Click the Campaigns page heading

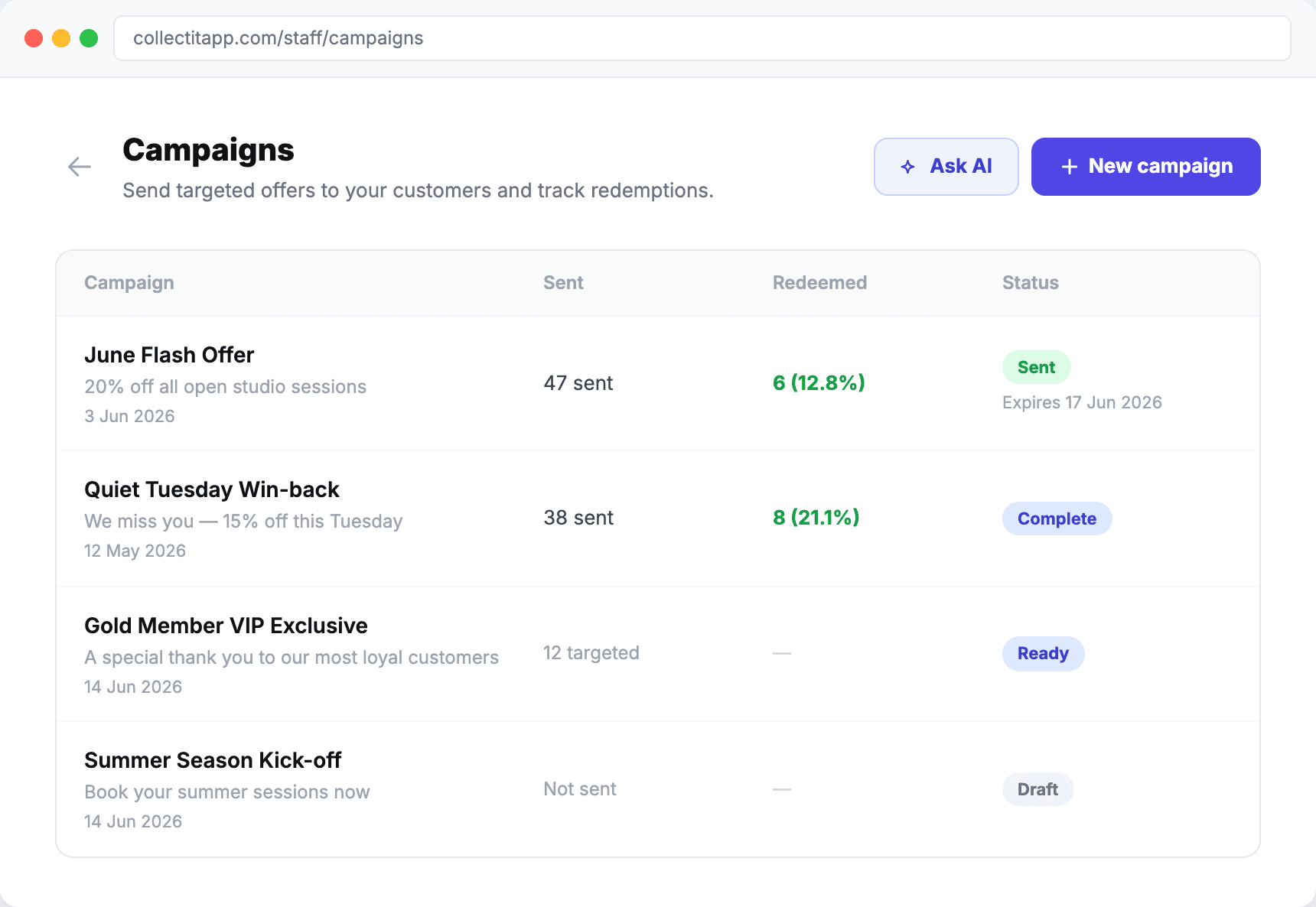208,150
